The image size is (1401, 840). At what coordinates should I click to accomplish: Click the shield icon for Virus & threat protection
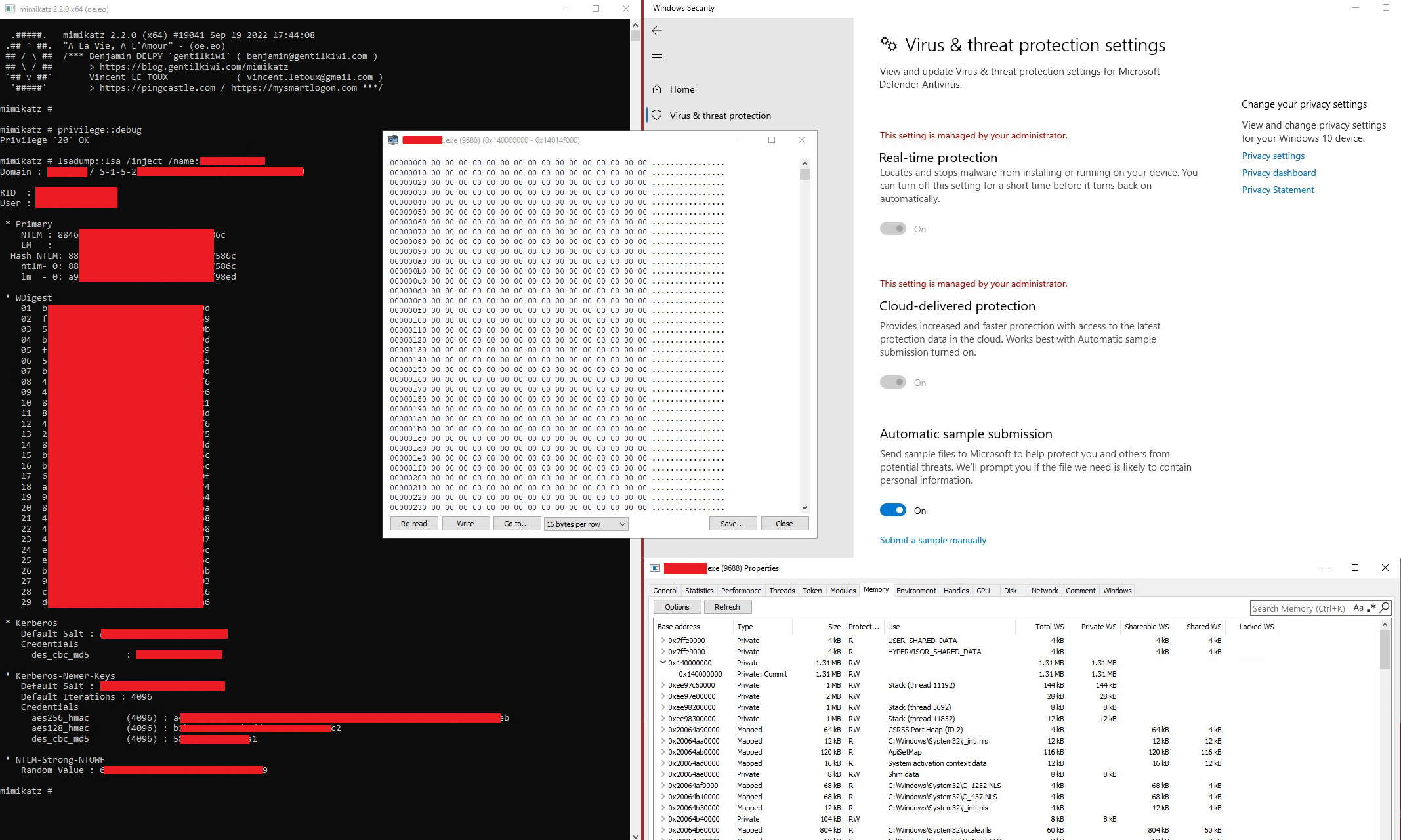pos(657,115)
